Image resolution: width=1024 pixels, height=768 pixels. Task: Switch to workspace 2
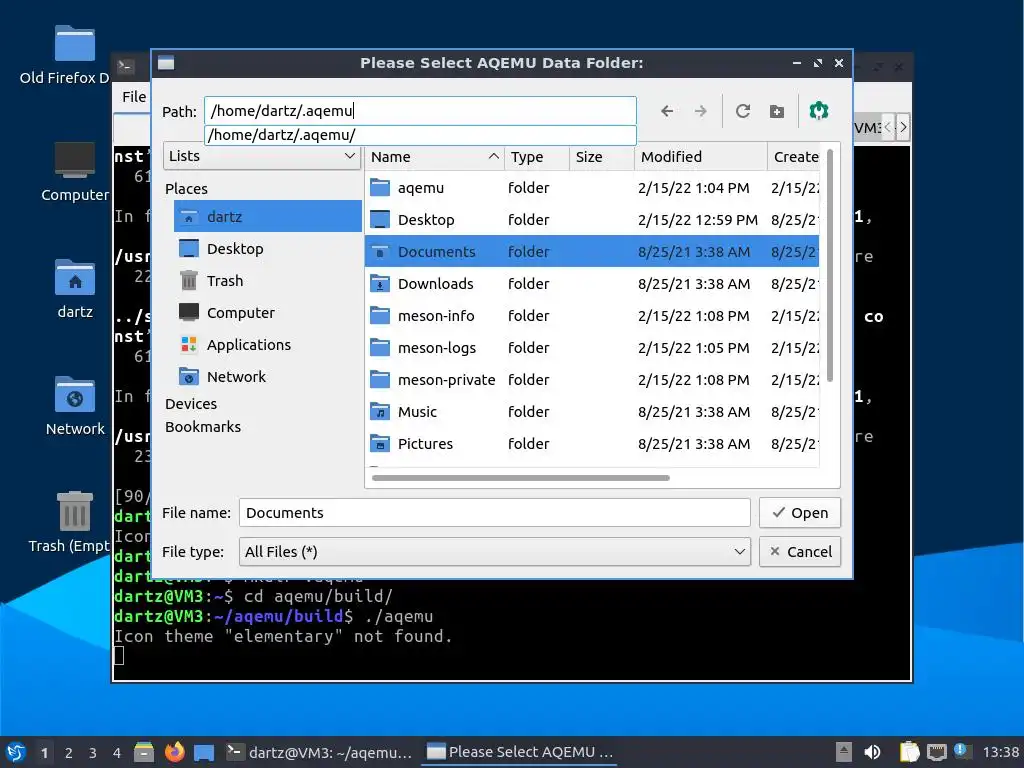click(69, 753)
